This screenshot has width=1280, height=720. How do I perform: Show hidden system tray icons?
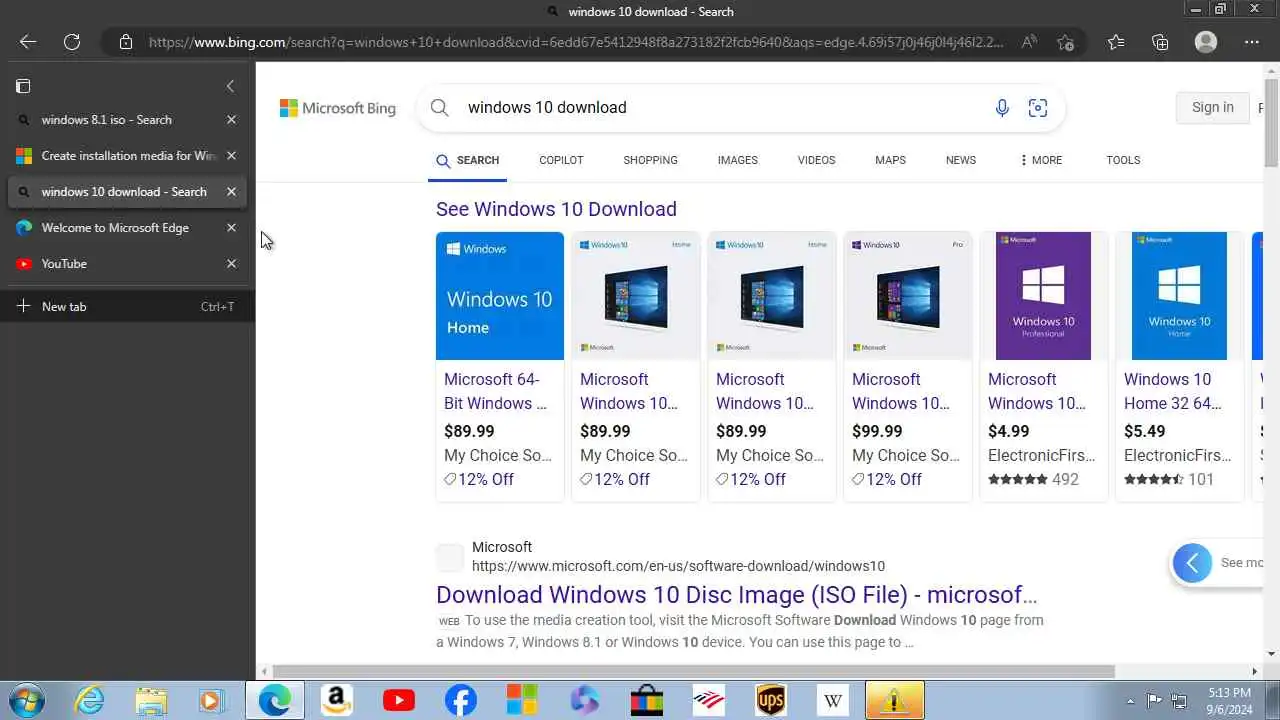[1130, 702]
